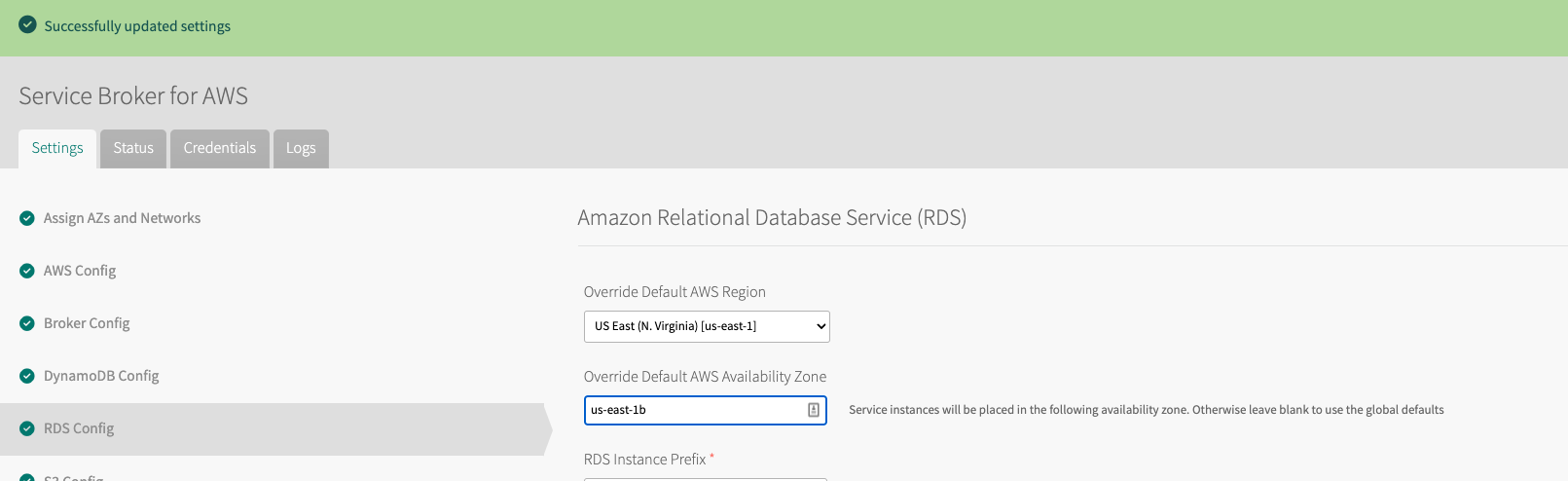This screenshot has height=481, width=1568.
Task: Open the Override Default AWS Region dropdown
Action: (707, 326)
